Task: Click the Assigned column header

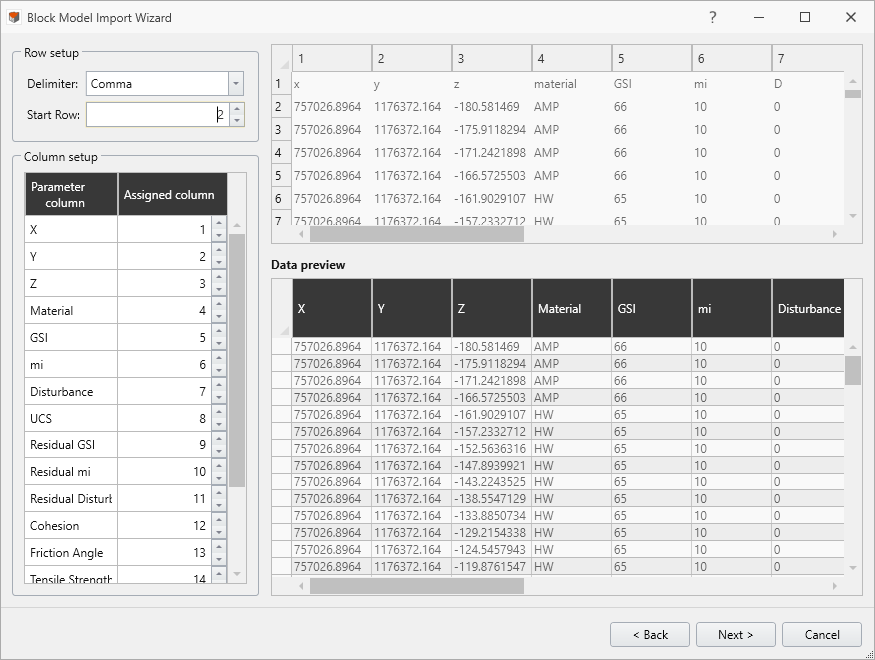Action: click(172, 194)
